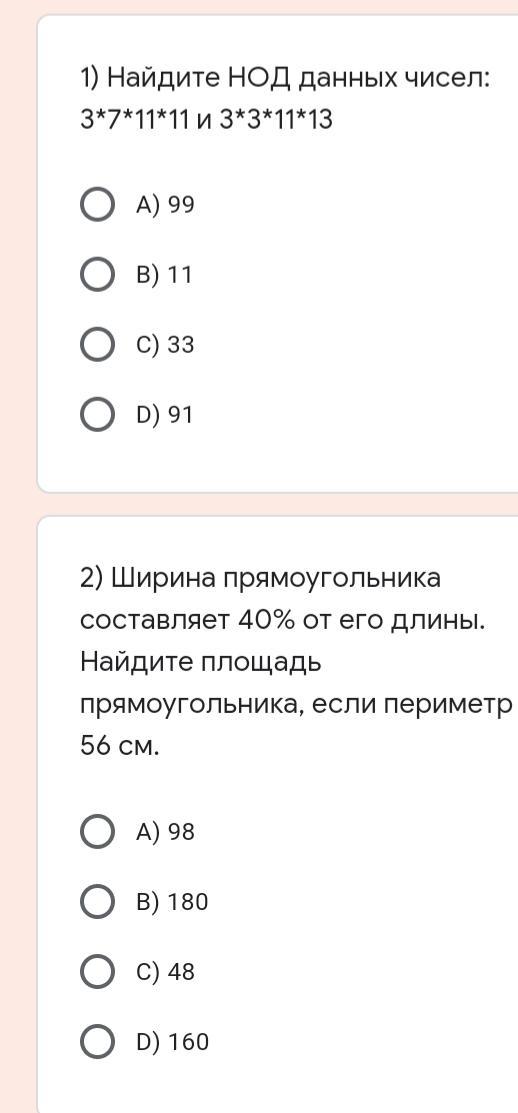Mark the C) 48 radio option
This screenshot has width=518, height=1113.
coord(97,972)
